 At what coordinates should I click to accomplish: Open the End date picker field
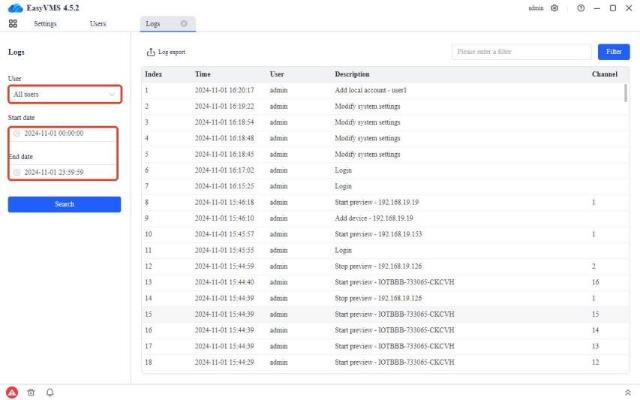(64, 171)
